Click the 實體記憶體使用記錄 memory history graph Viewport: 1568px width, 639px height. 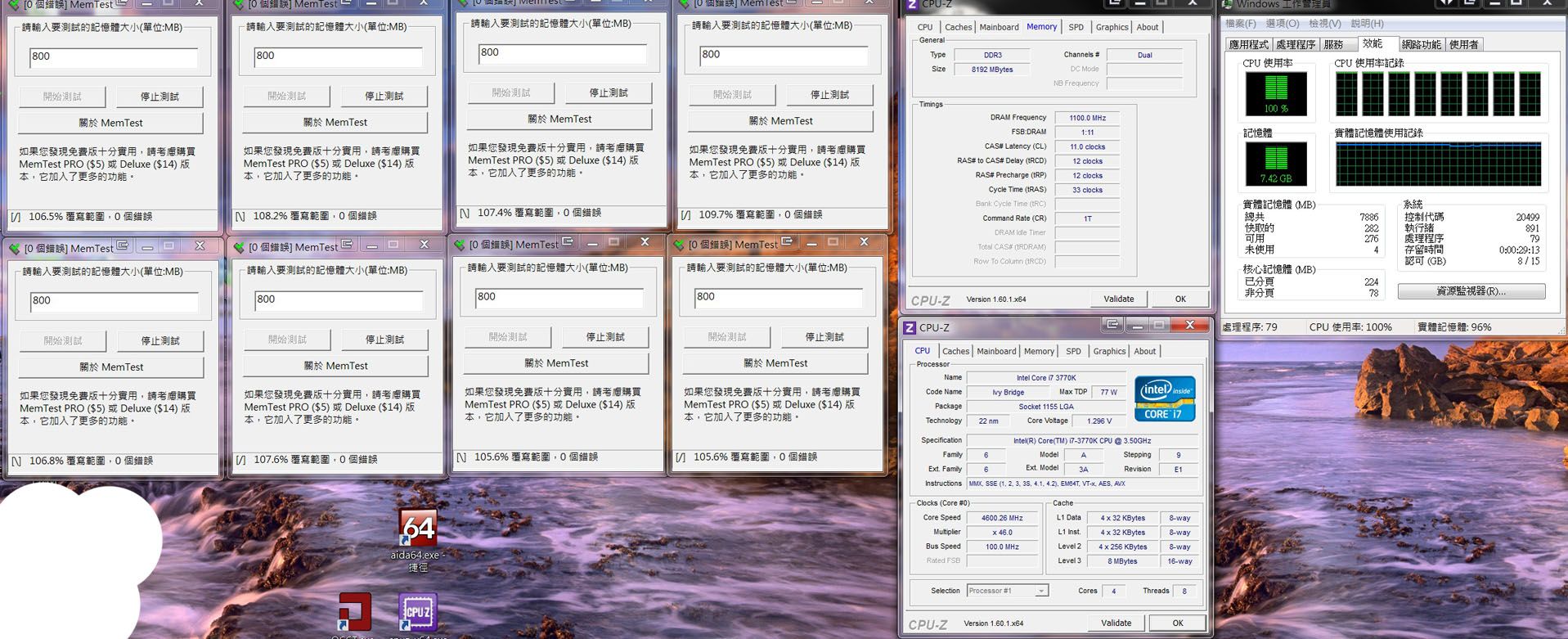[x=1439, y=164]
